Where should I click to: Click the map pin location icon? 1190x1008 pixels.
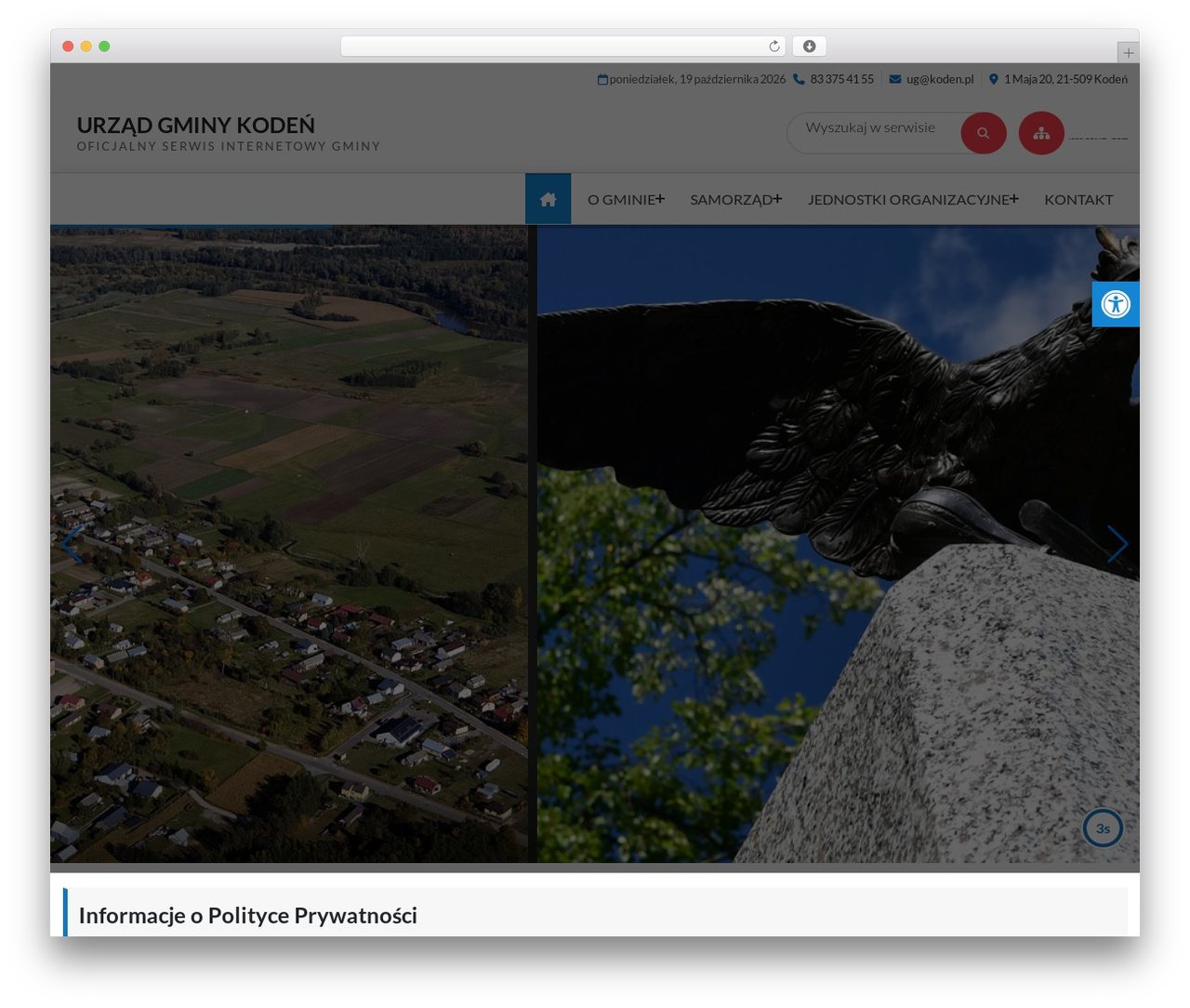[x=993, y=79]
